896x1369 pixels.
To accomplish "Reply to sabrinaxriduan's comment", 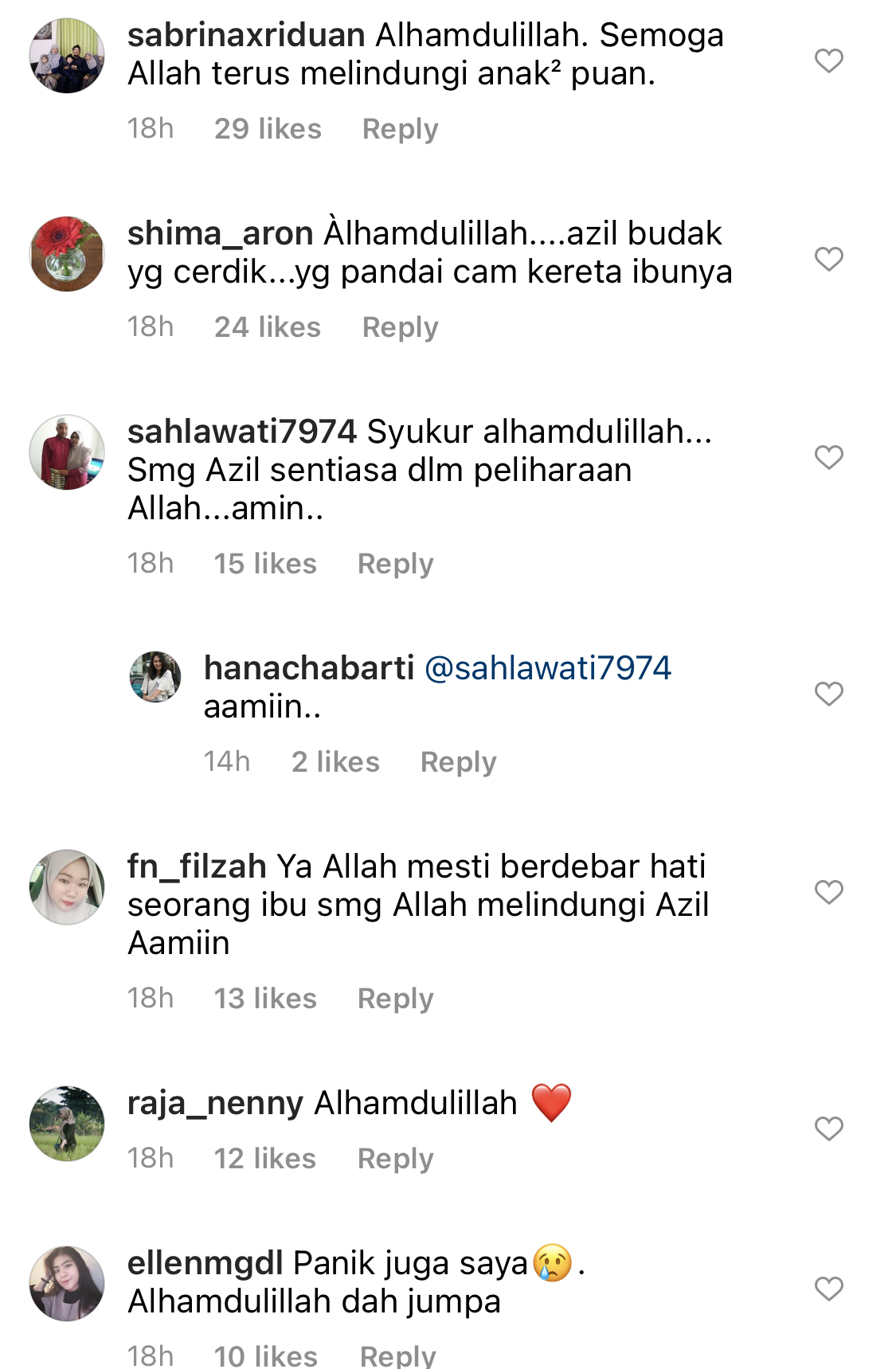I will pyautogui.click(x=400, y=129).
